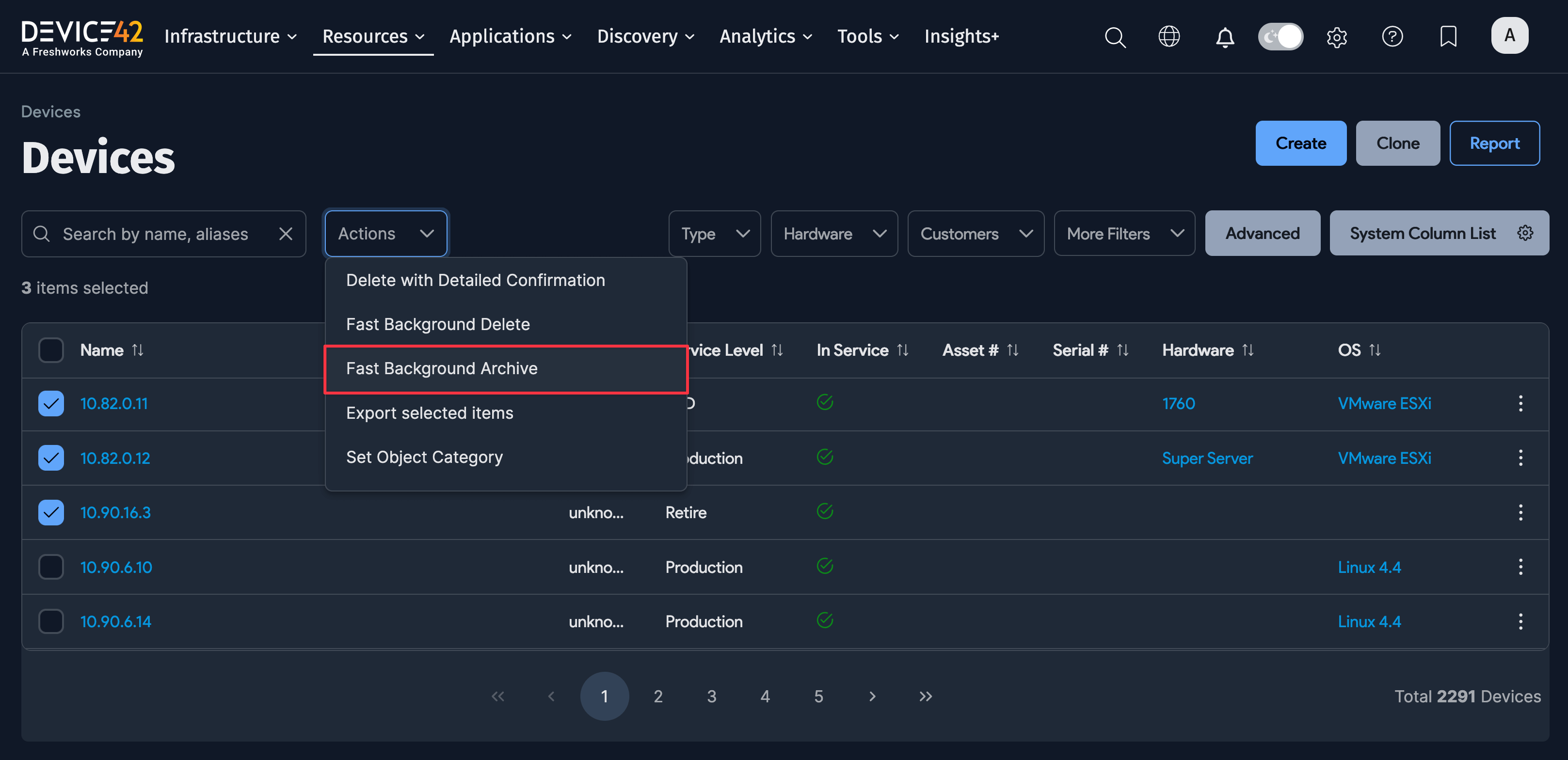
Task: Go to page 2 of the device list
Action: [658, 696]
